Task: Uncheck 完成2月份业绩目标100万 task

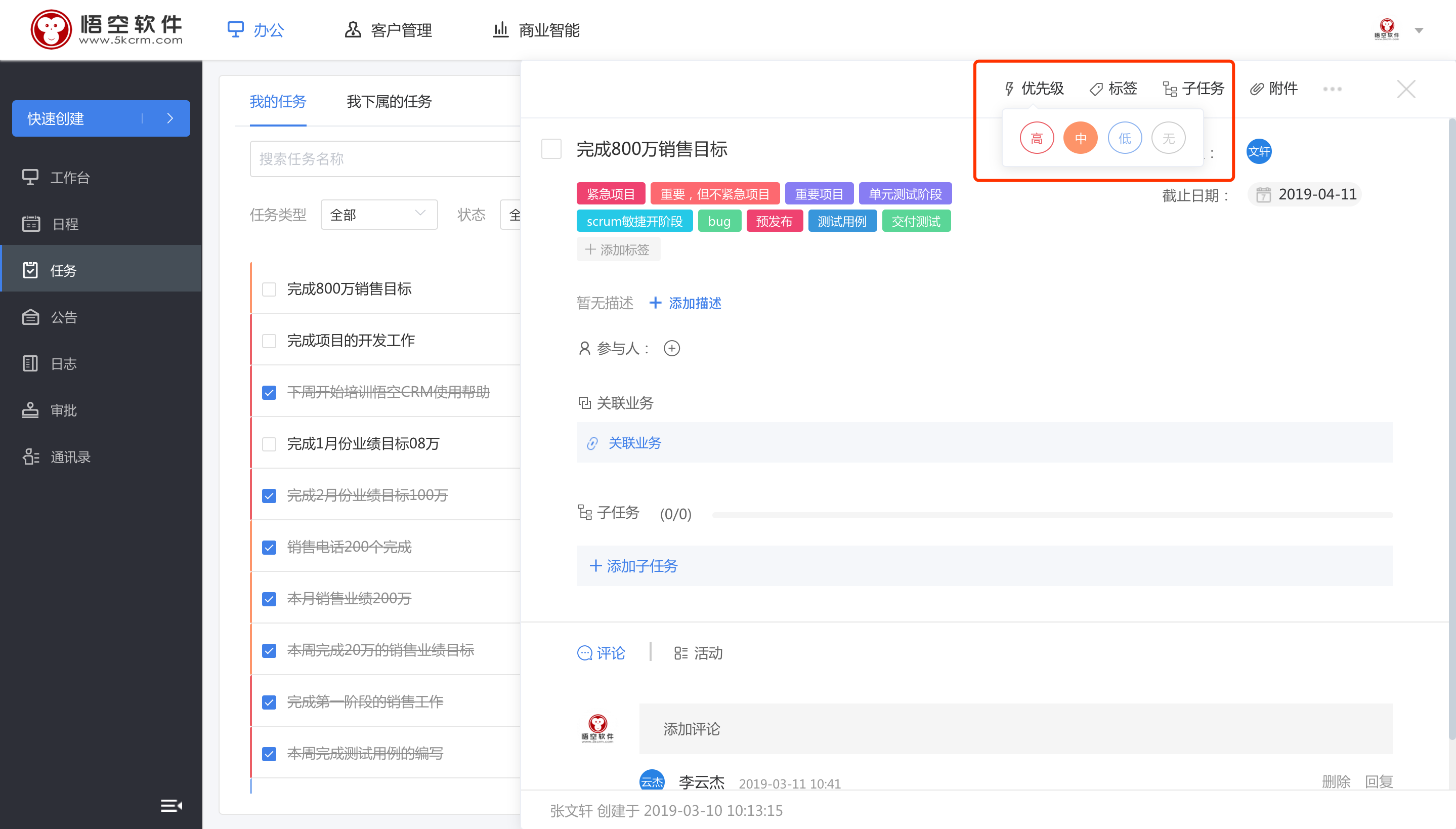Action: (x=269, y=495)
